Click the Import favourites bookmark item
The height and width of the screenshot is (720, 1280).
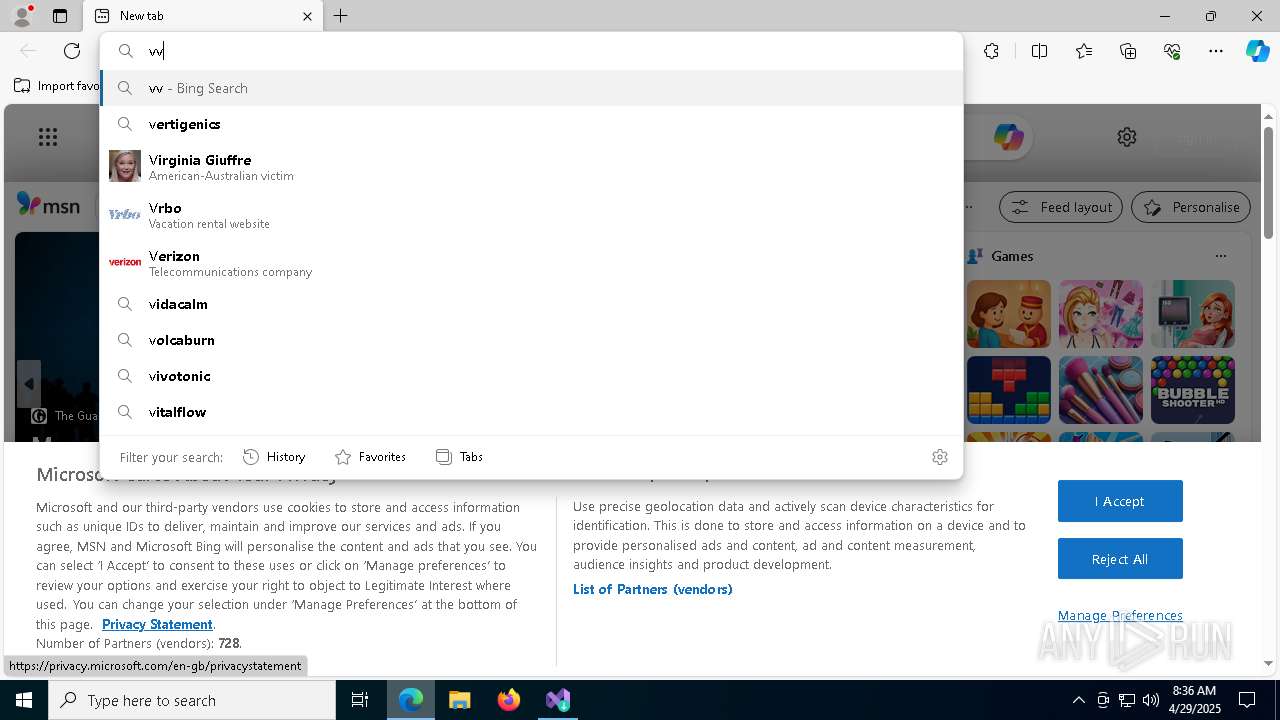coord(56,86)
